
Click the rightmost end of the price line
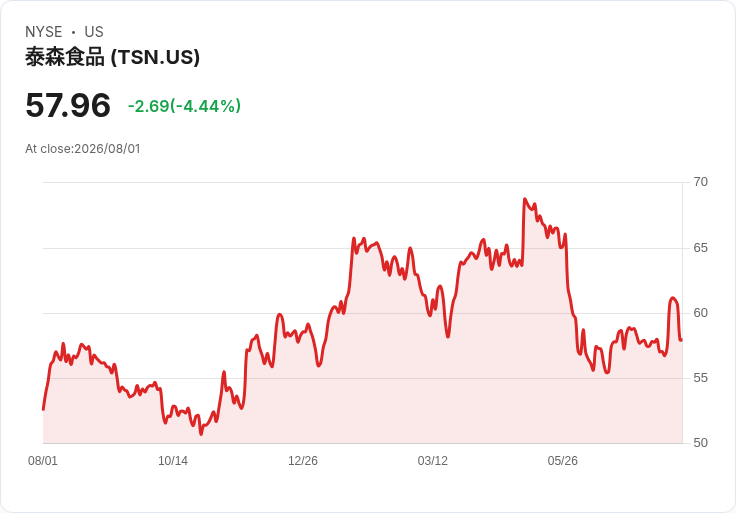click(681, 339)
